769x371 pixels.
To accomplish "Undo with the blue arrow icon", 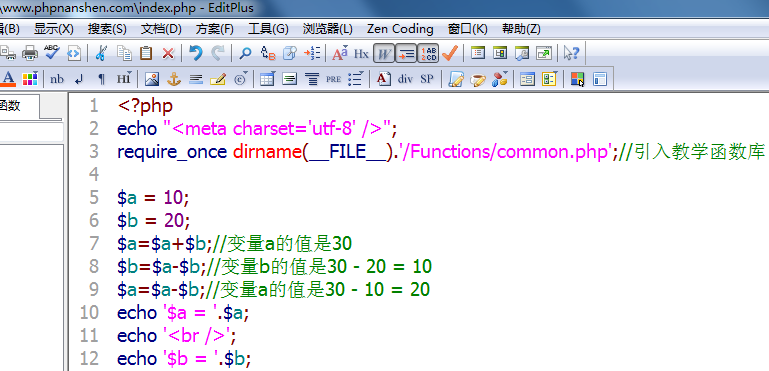I will point(196,53).
